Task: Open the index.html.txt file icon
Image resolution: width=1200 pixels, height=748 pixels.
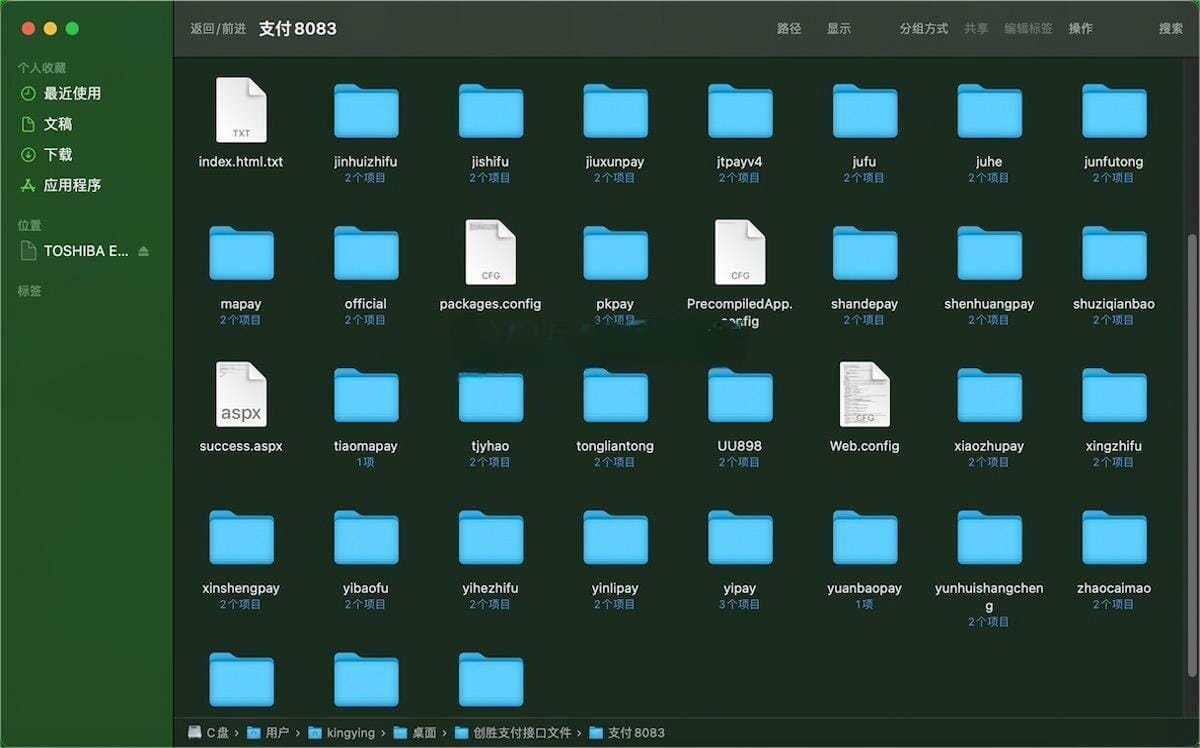Action: (x=241, y=111)
